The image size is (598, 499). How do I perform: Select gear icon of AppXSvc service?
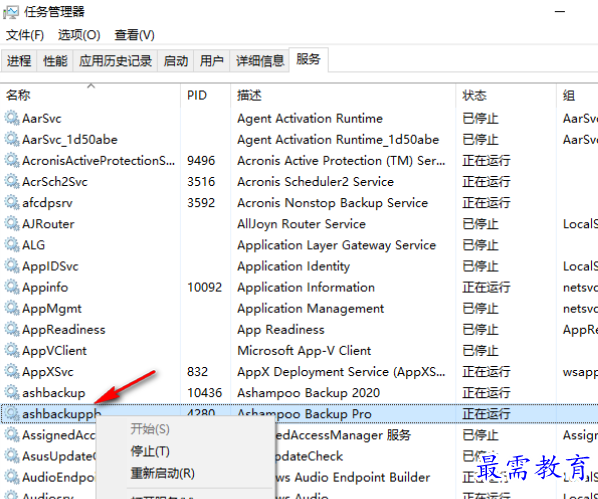(x=12, y=371)
